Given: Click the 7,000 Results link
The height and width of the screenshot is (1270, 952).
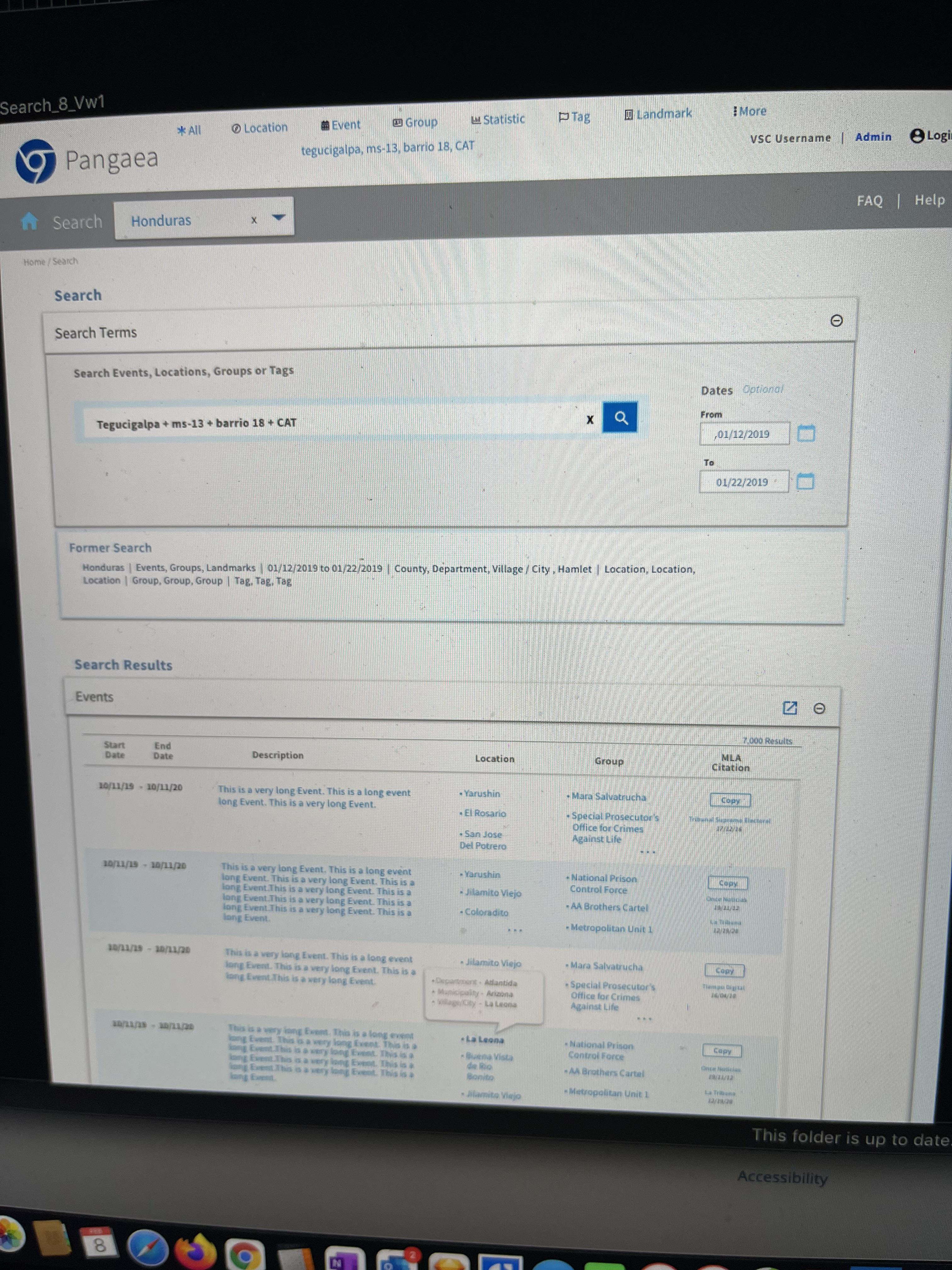Looking at the screenshot, I should click(x=767, y=741).
